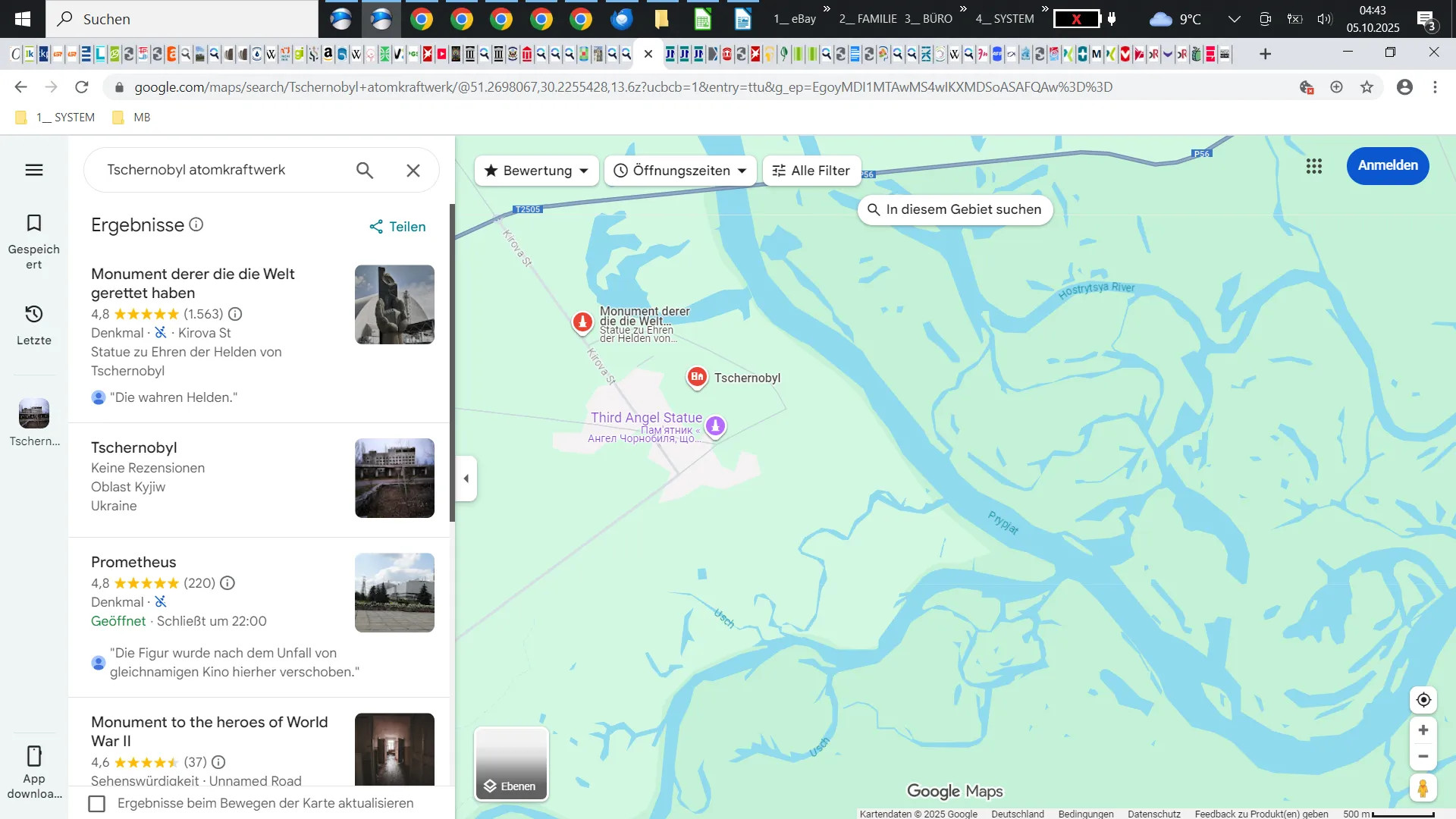Select the Prometheus result entry
Screen dimensions: 1456x819
coord(133,563)
